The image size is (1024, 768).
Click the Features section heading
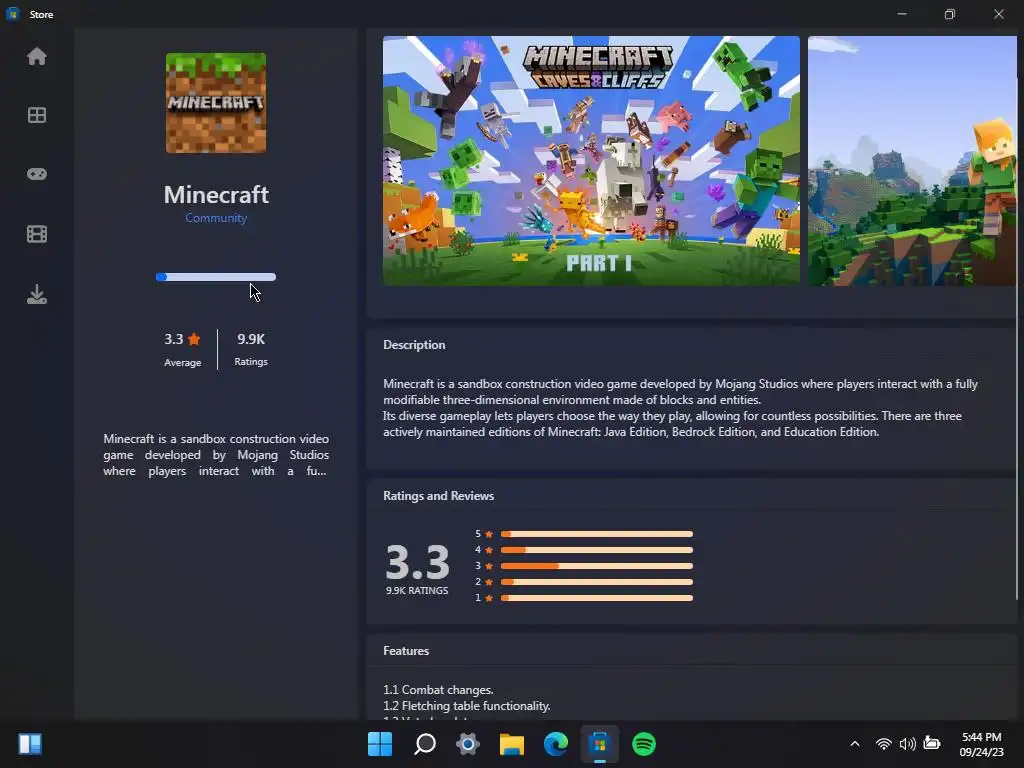click(x=406, y=650)
